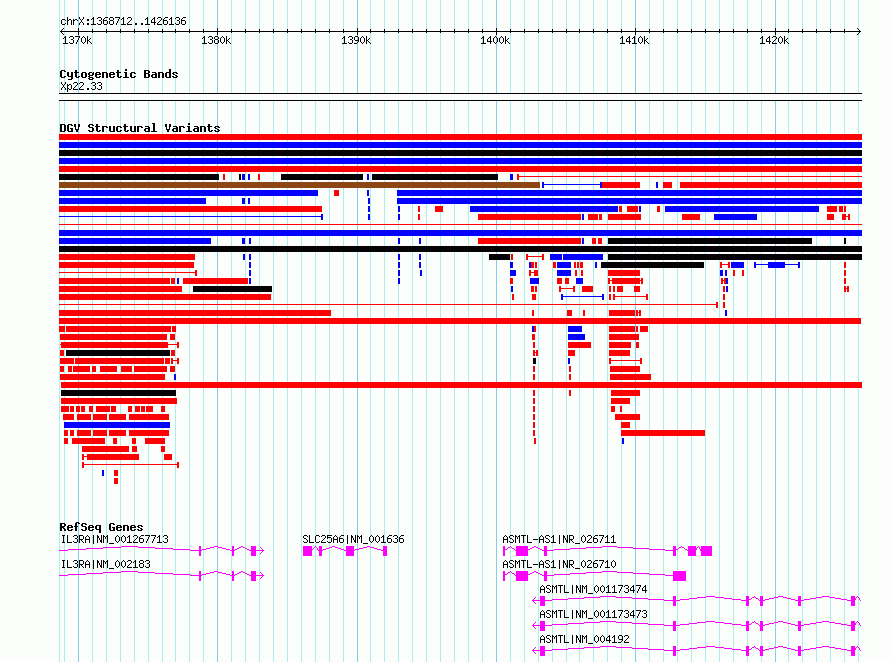The width and height of the screenshot is (890, 662).
Task: Click the 1400k ruler tick label
Action: pyautogui.click(x=495, y=40)
